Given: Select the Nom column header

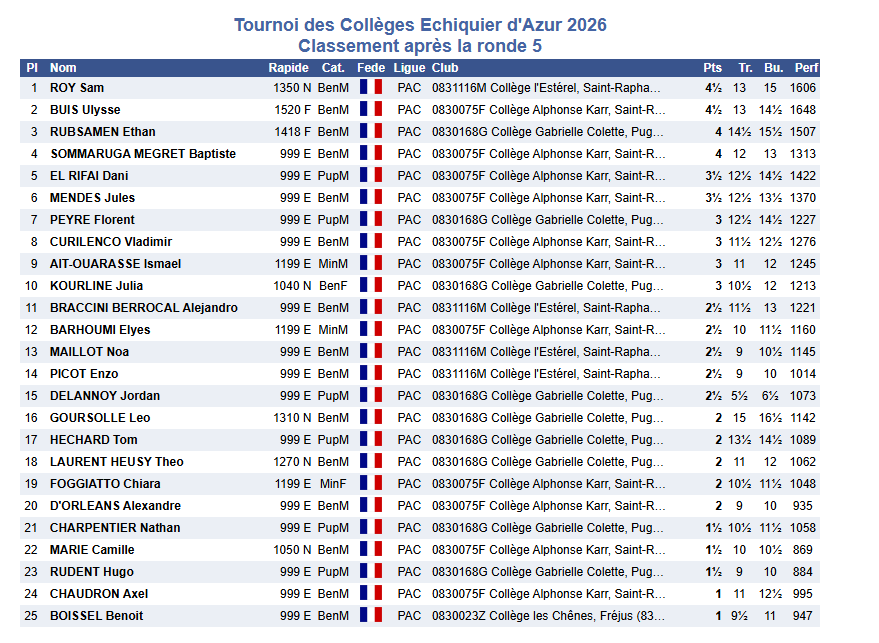Looking at the screenshot, I should click(x=63, y=68).
